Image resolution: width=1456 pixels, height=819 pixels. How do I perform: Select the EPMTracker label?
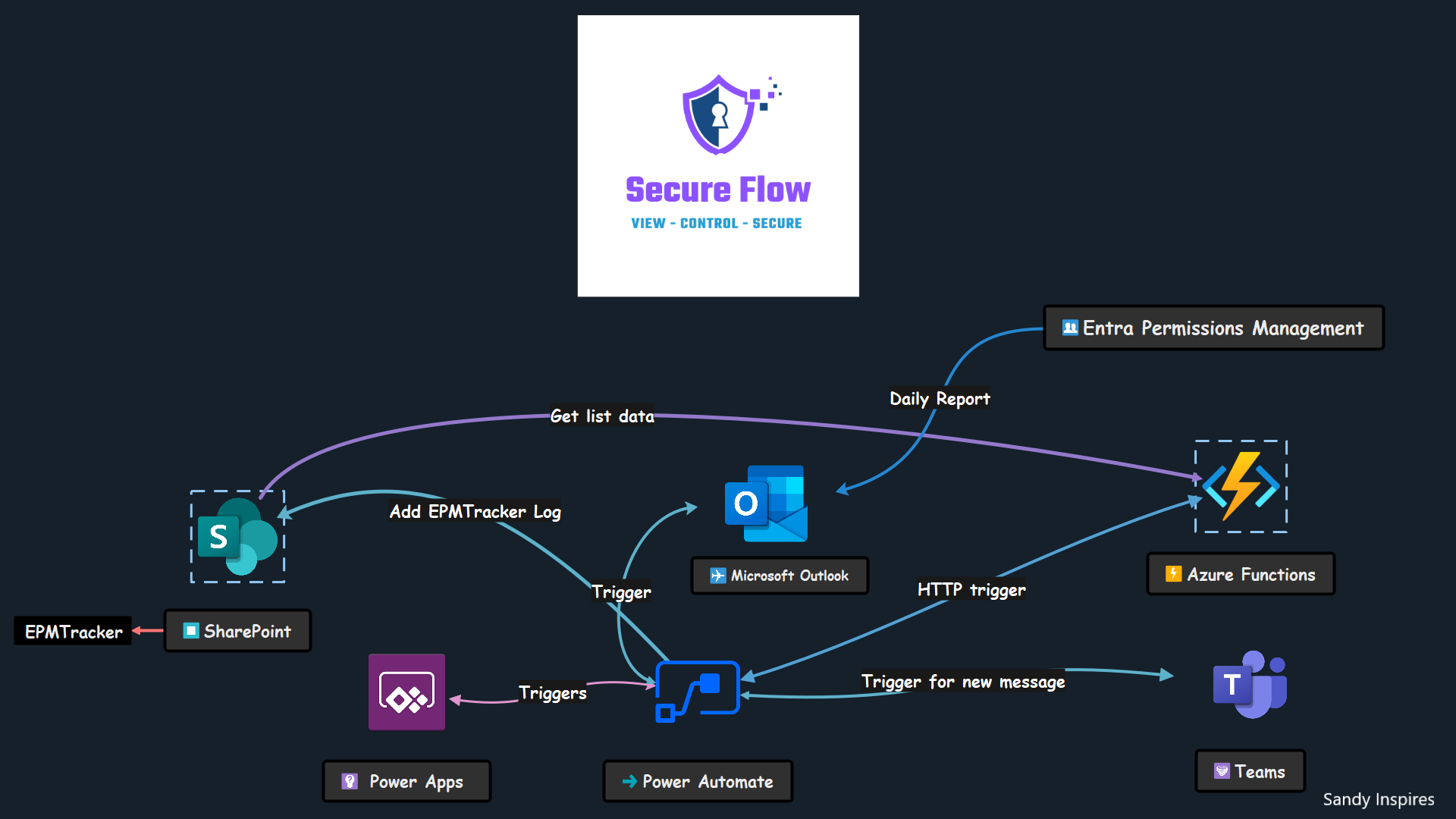coord(73,632)
